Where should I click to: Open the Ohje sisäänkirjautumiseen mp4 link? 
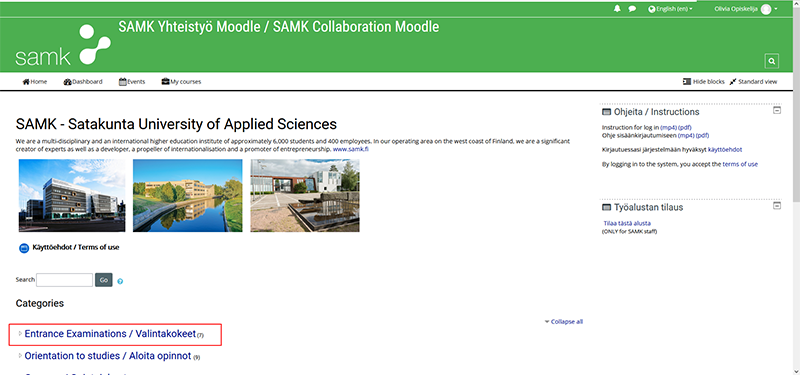pyautogui.click(x=686, y=135)
